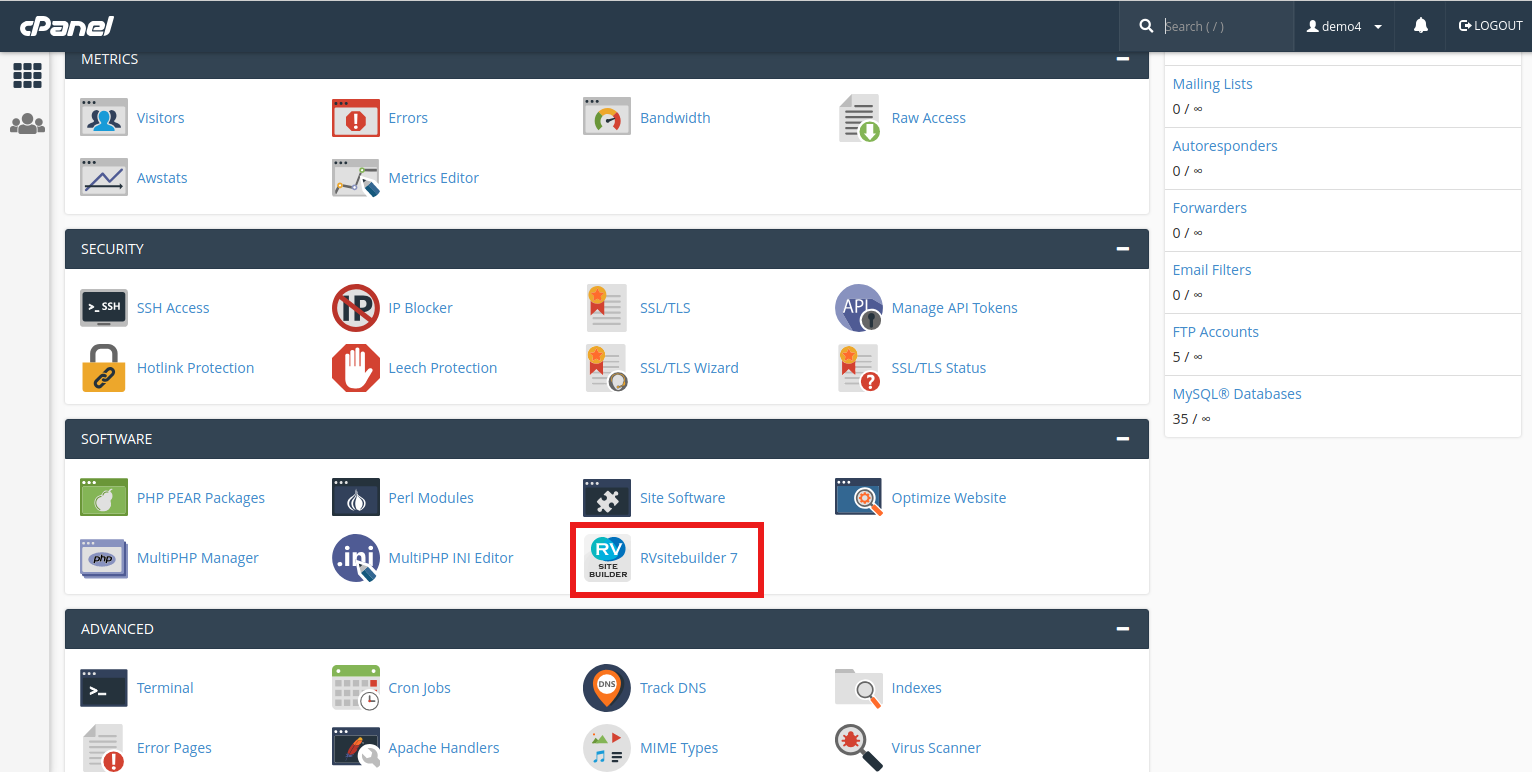1532x772 pixels.
Task: Collapse the Security section
Action: 1123,249
